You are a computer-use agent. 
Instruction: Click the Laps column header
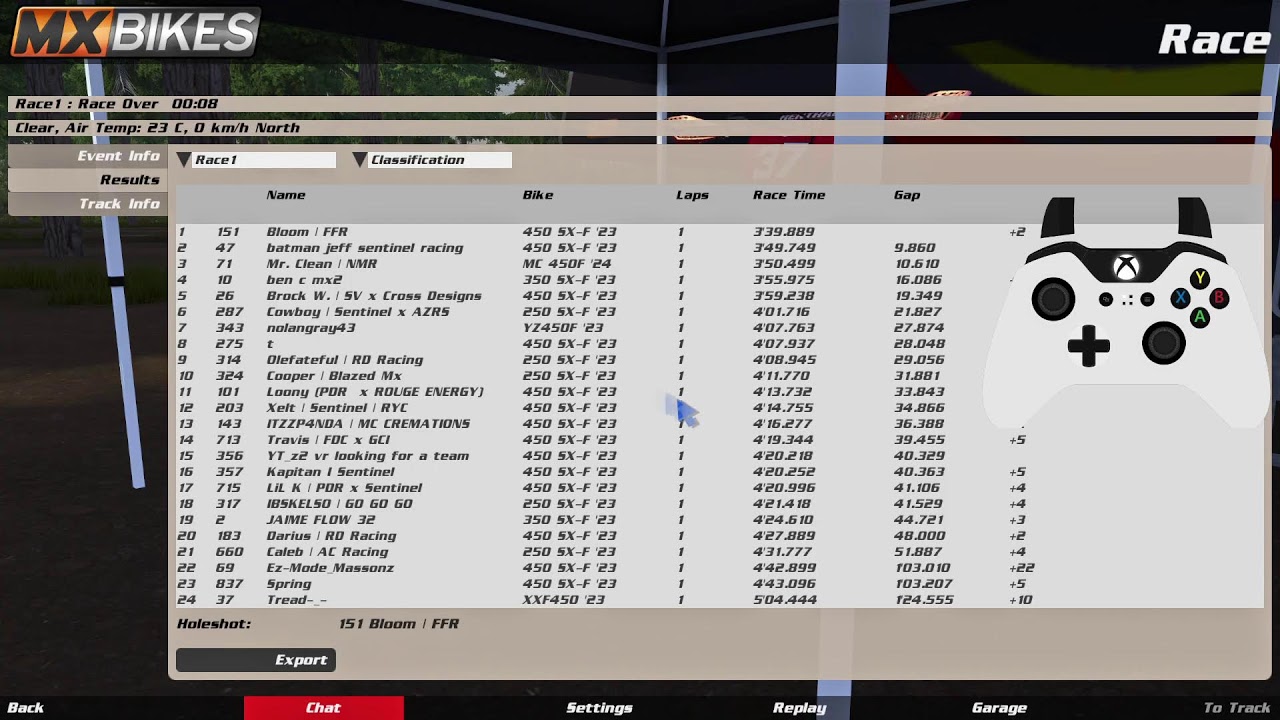coord(692,195)
